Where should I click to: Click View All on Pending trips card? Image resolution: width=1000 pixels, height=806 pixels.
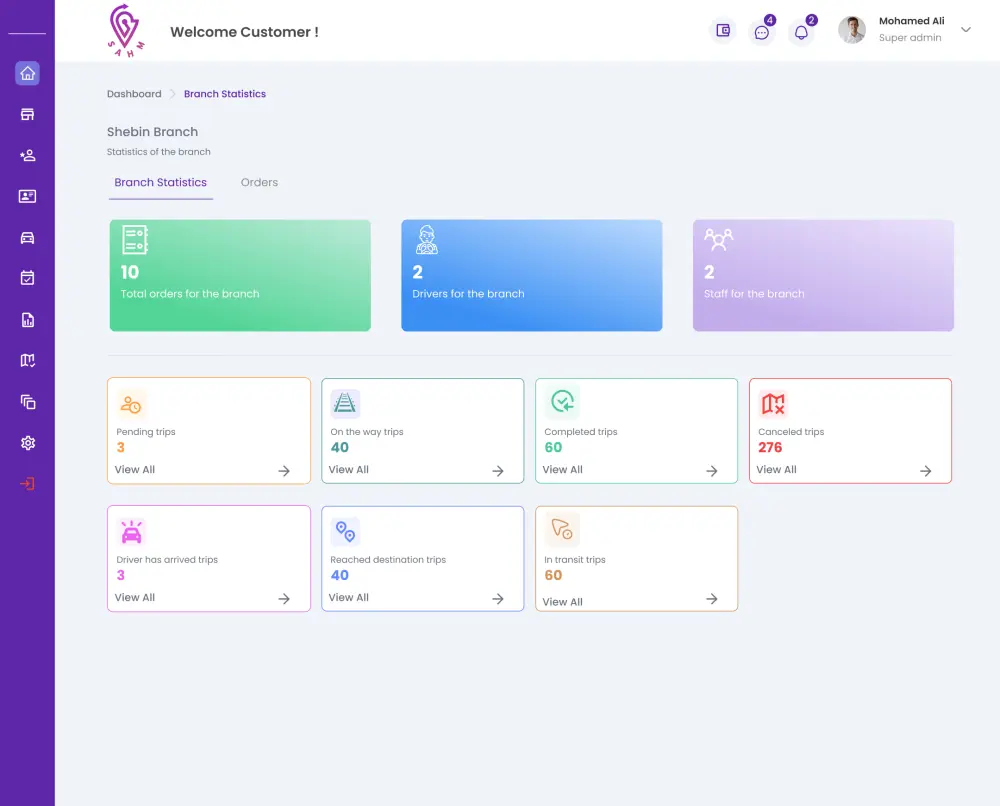pos(134,469)
